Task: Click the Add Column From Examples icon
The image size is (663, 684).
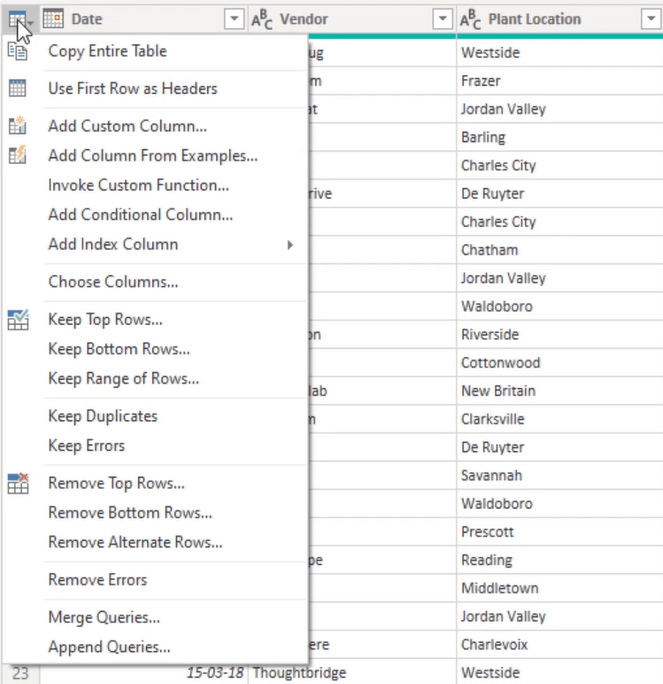Action: (17, 155)
